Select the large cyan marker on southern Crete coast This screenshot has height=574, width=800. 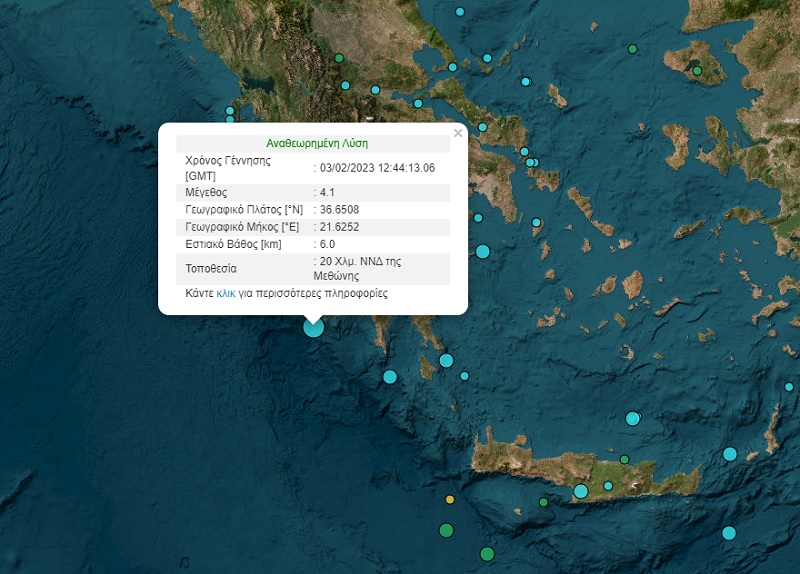point(581,491)
